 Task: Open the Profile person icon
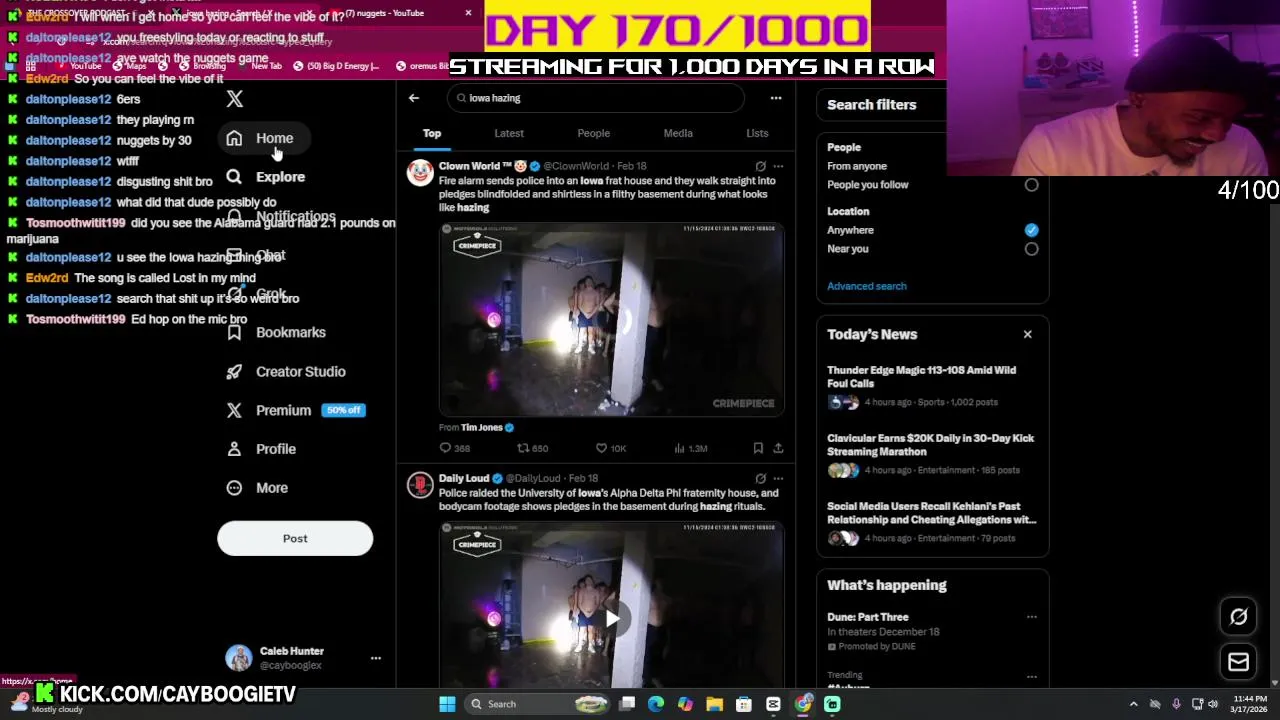234,449
